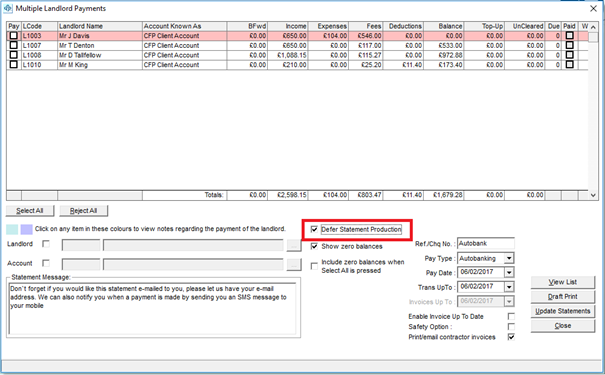This screenshot has width=605, height=375.
Task: Toggle the Paid checkbox in the L1003 row
Action: (x=570, y=35)
